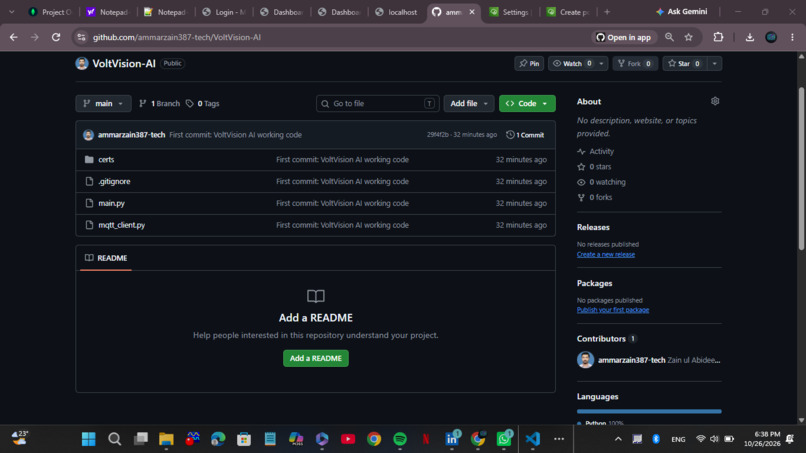Click the repository owner avatar
Image resolution: width=806 pixels, height=453 pixels.
82,63
